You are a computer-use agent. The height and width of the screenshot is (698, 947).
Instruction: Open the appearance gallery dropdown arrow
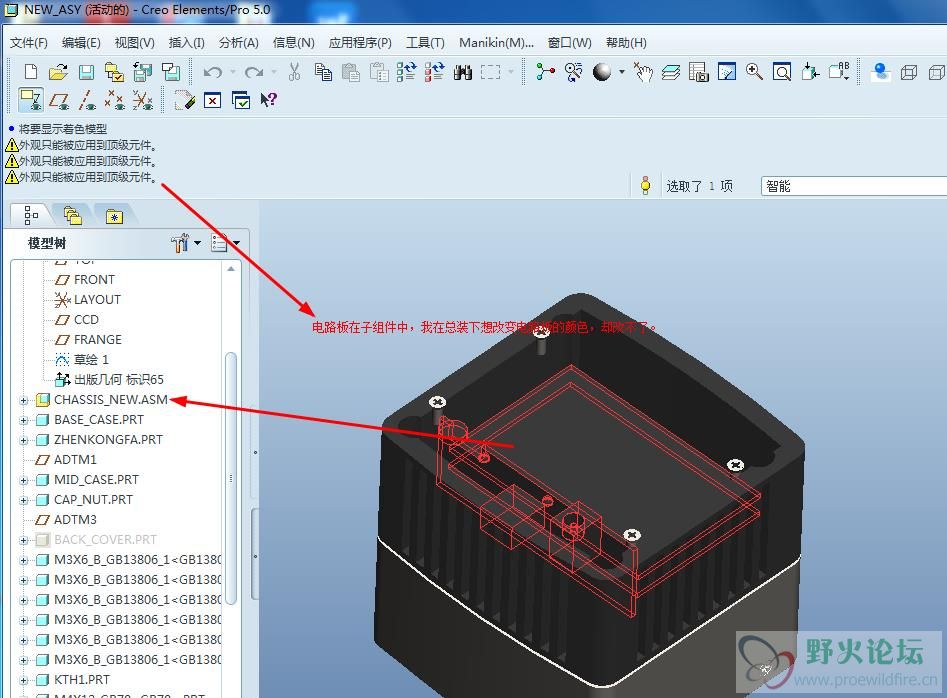(x=621, y=72)
